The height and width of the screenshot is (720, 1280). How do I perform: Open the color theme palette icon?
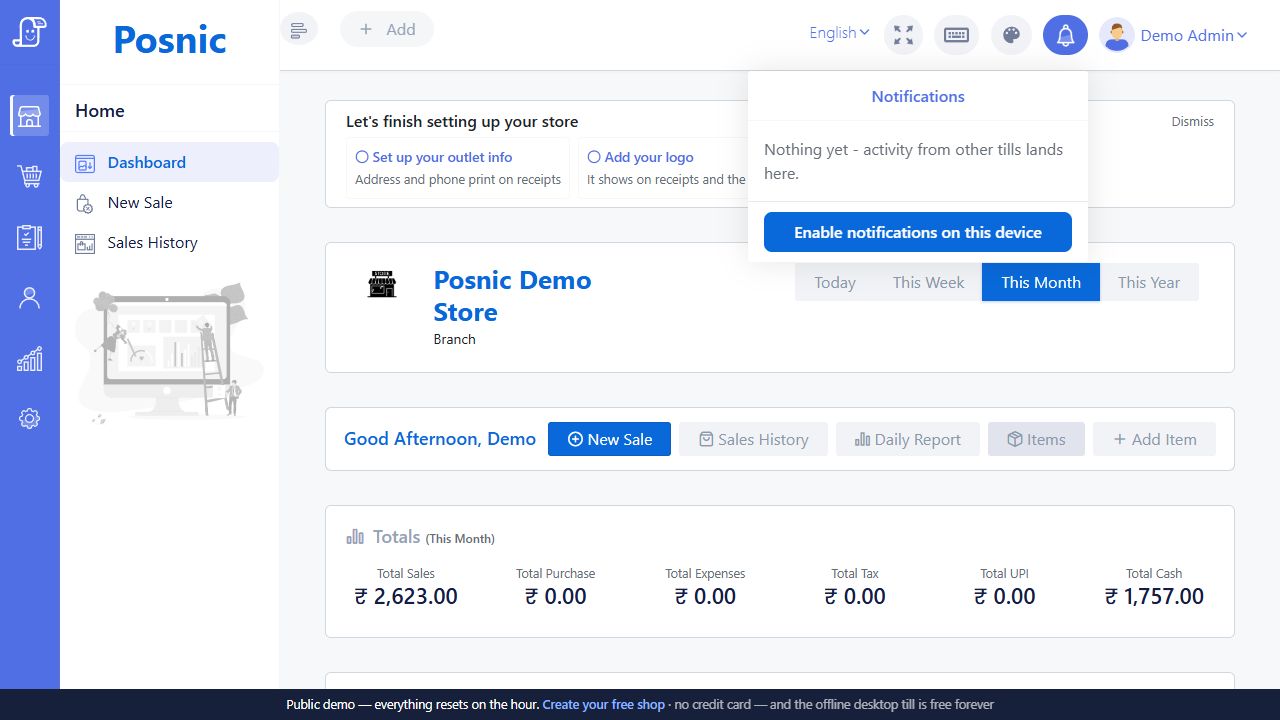pyautogui.click(x=1011, y=35)
